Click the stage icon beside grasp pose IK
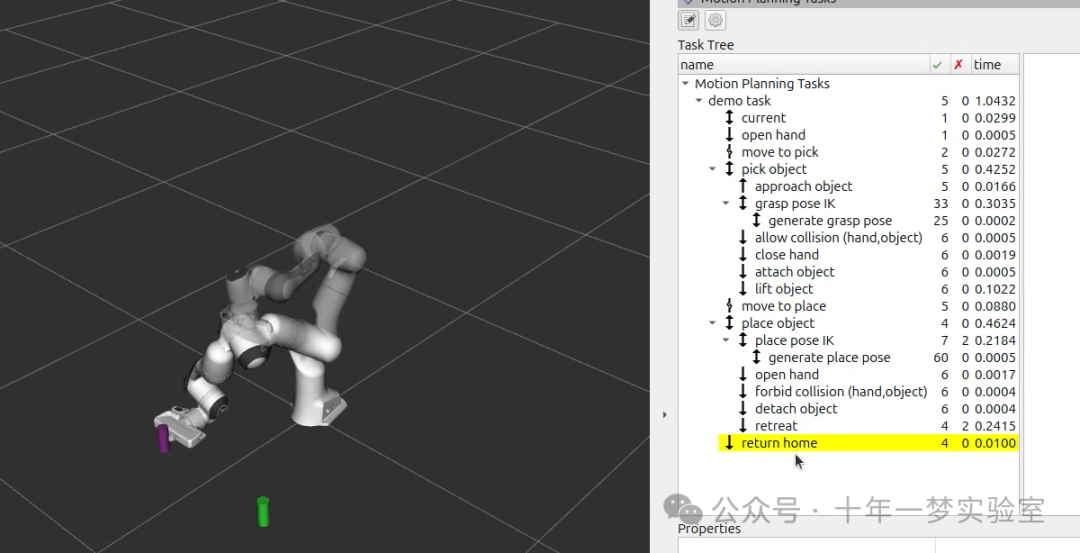The height and width of the screenshot is (553, 1080). pyautogui.click(x=742, y=203)
